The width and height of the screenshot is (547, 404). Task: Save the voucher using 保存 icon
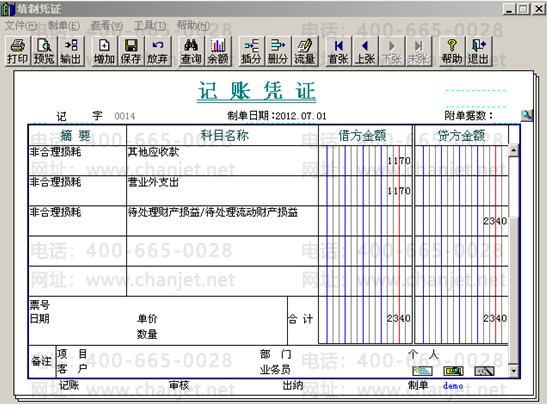(x=131, y=52)
